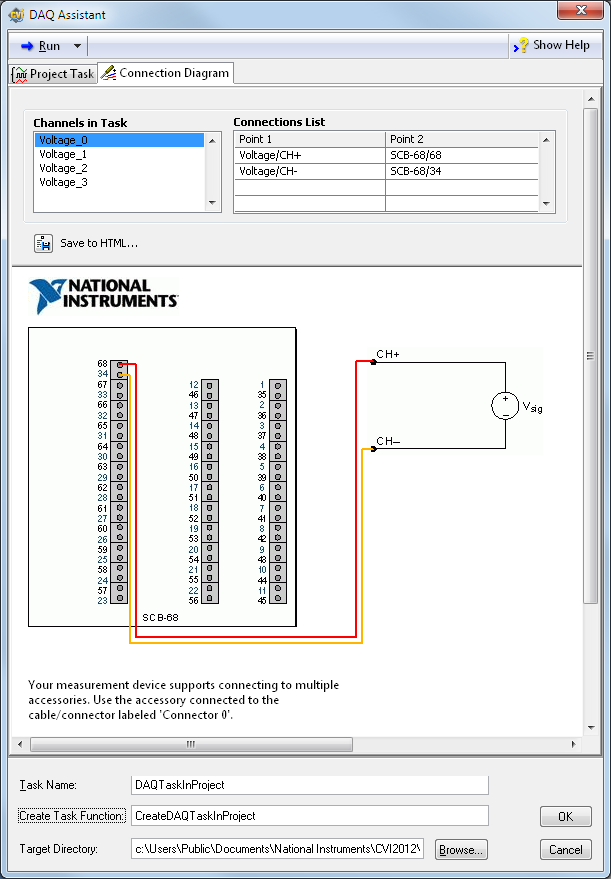Click the Create Task Function field

pyautogui.click(x=310, y=816)
